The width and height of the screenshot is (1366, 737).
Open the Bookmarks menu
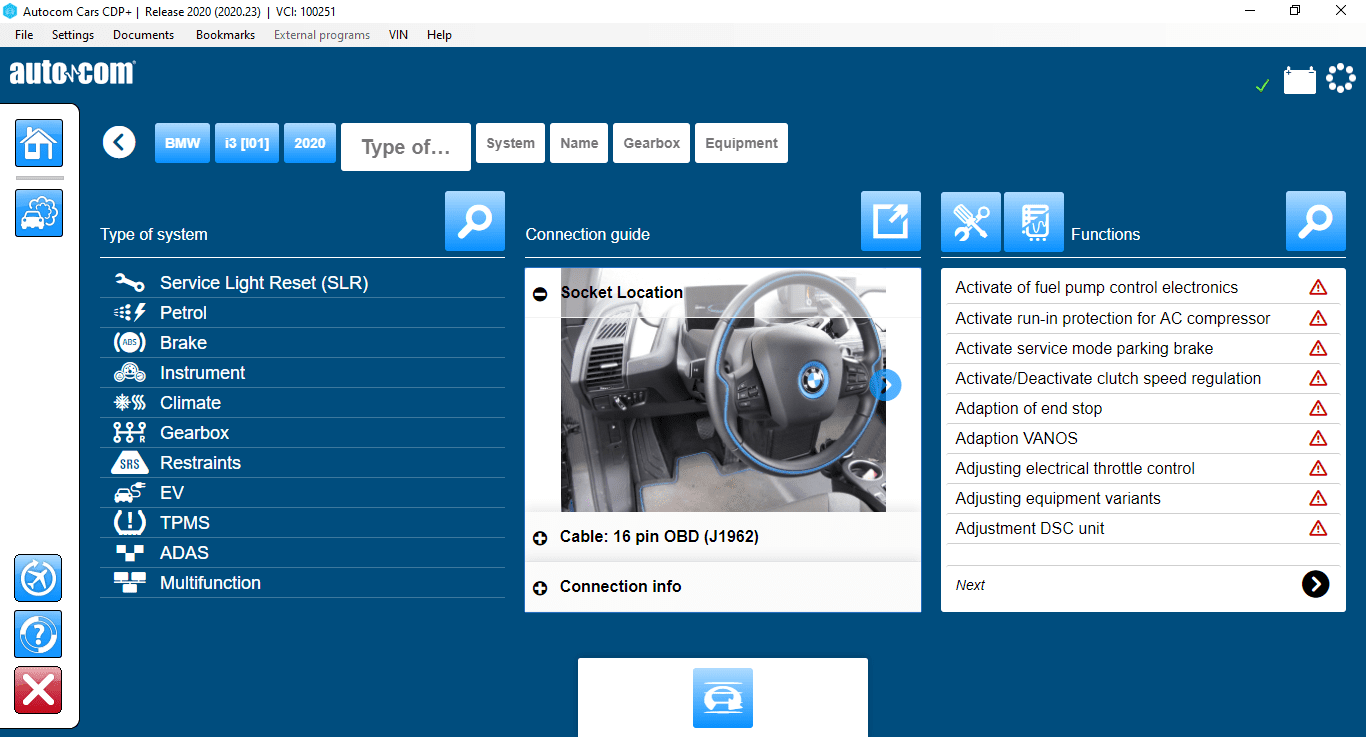(225, 35)
